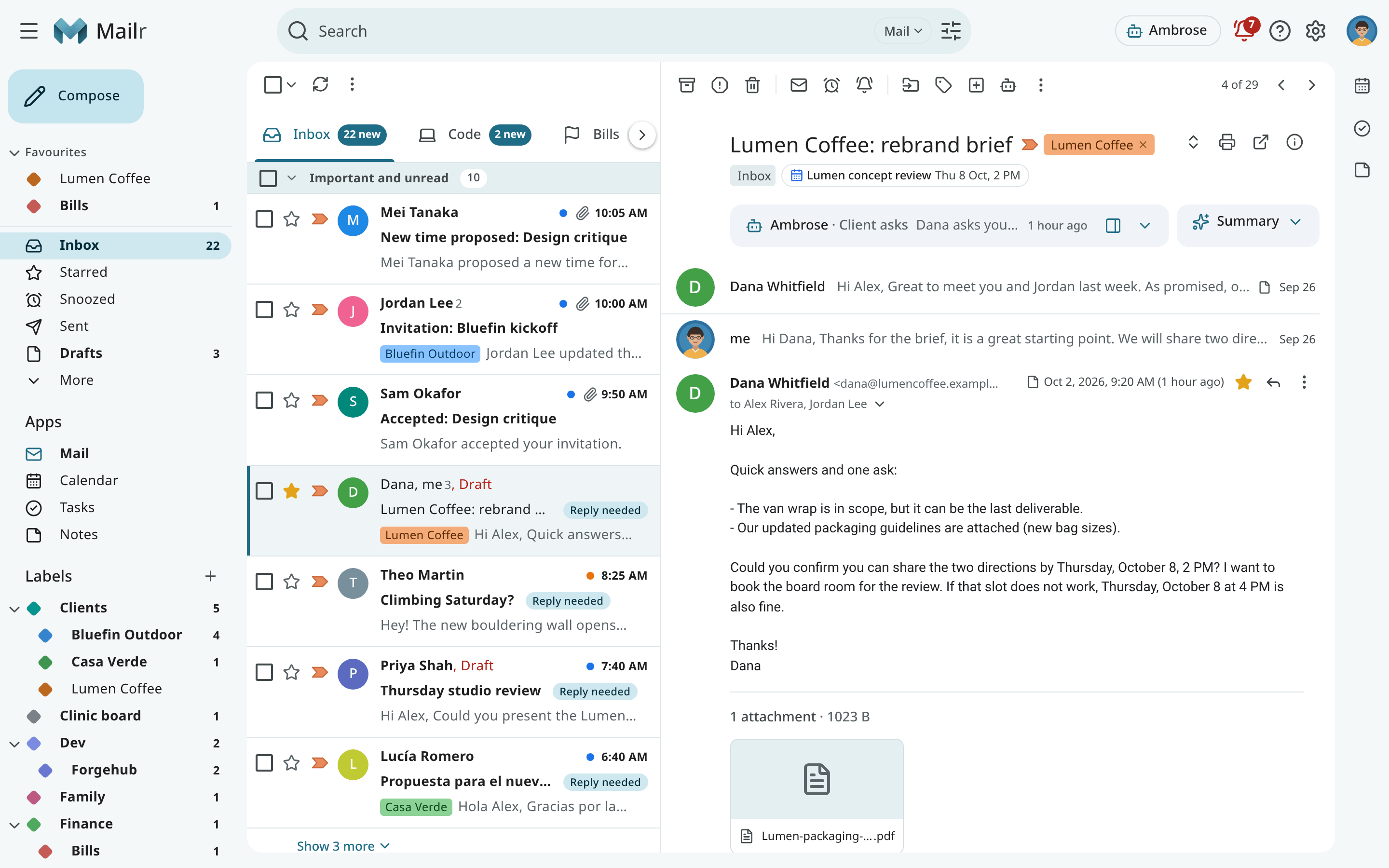
Task: Open the Casa Verde green label
Action: click(117, 662)
